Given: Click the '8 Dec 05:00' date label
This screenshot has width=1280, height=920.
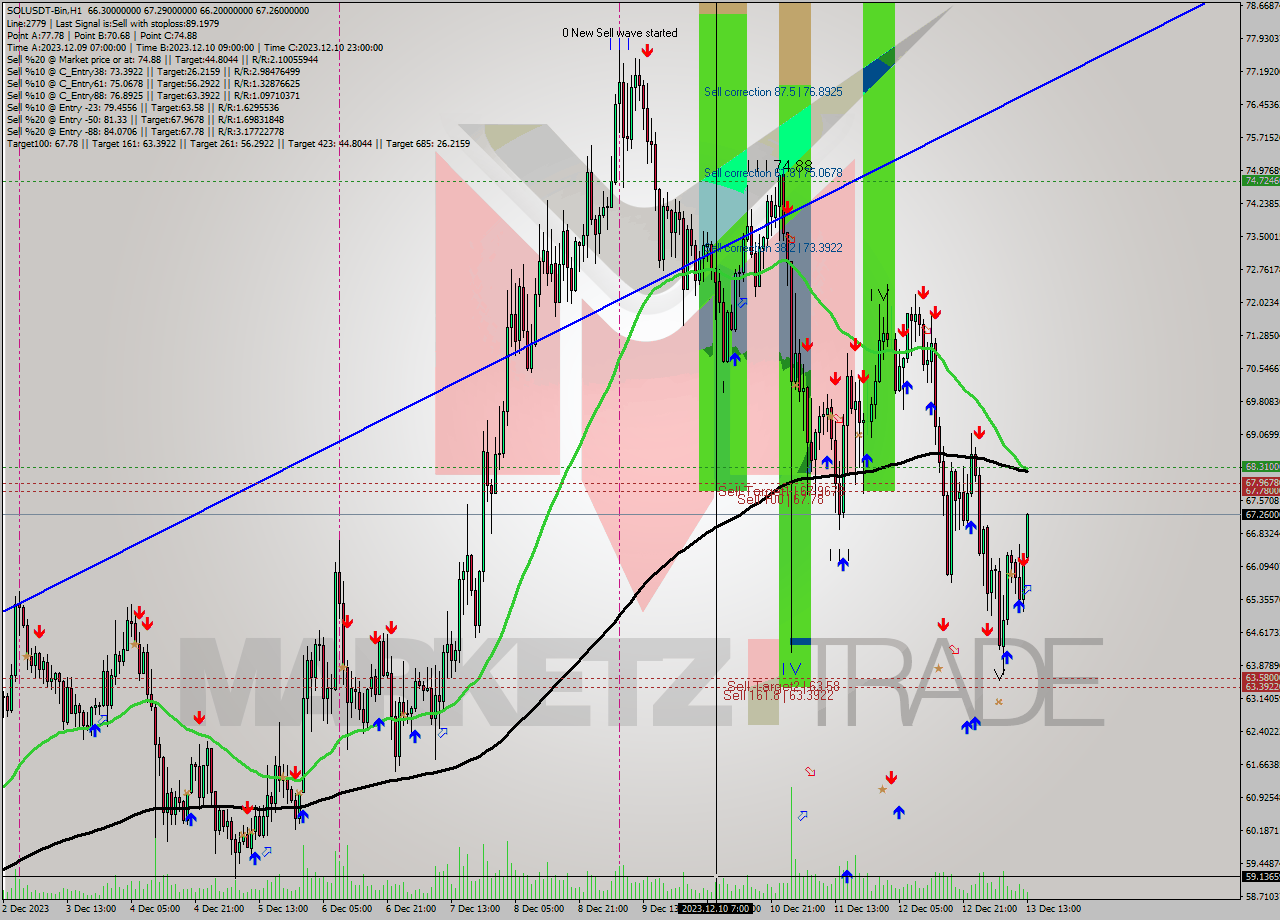Looking at the screenshot, I should click(538, 909).
